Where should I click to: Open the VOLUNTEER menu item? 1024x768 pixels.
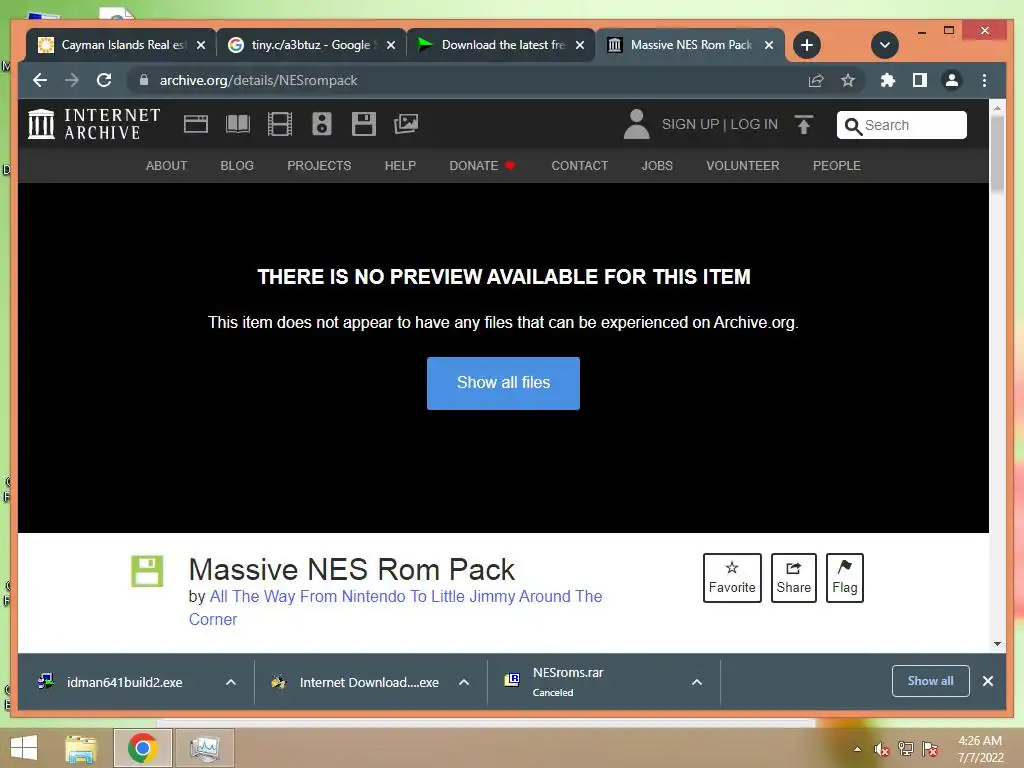pos(743,166)
